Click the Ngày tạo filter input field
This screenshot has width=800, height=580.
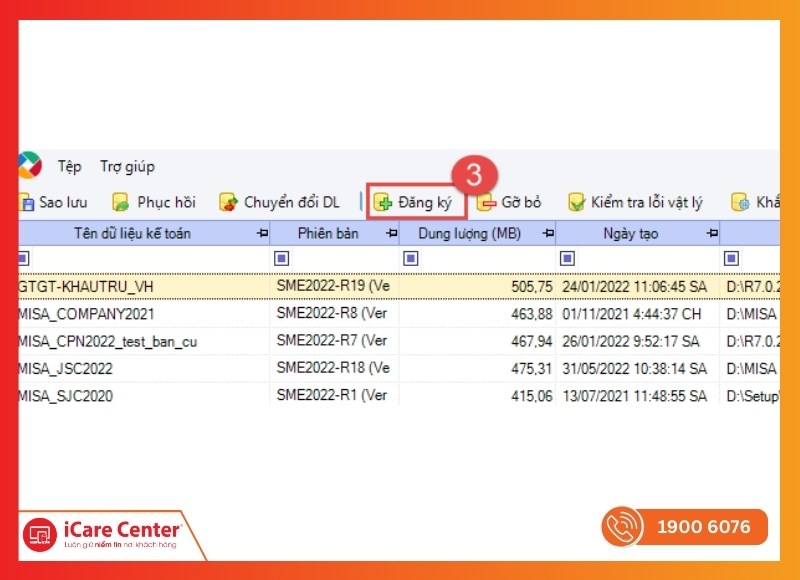(647, 259)
